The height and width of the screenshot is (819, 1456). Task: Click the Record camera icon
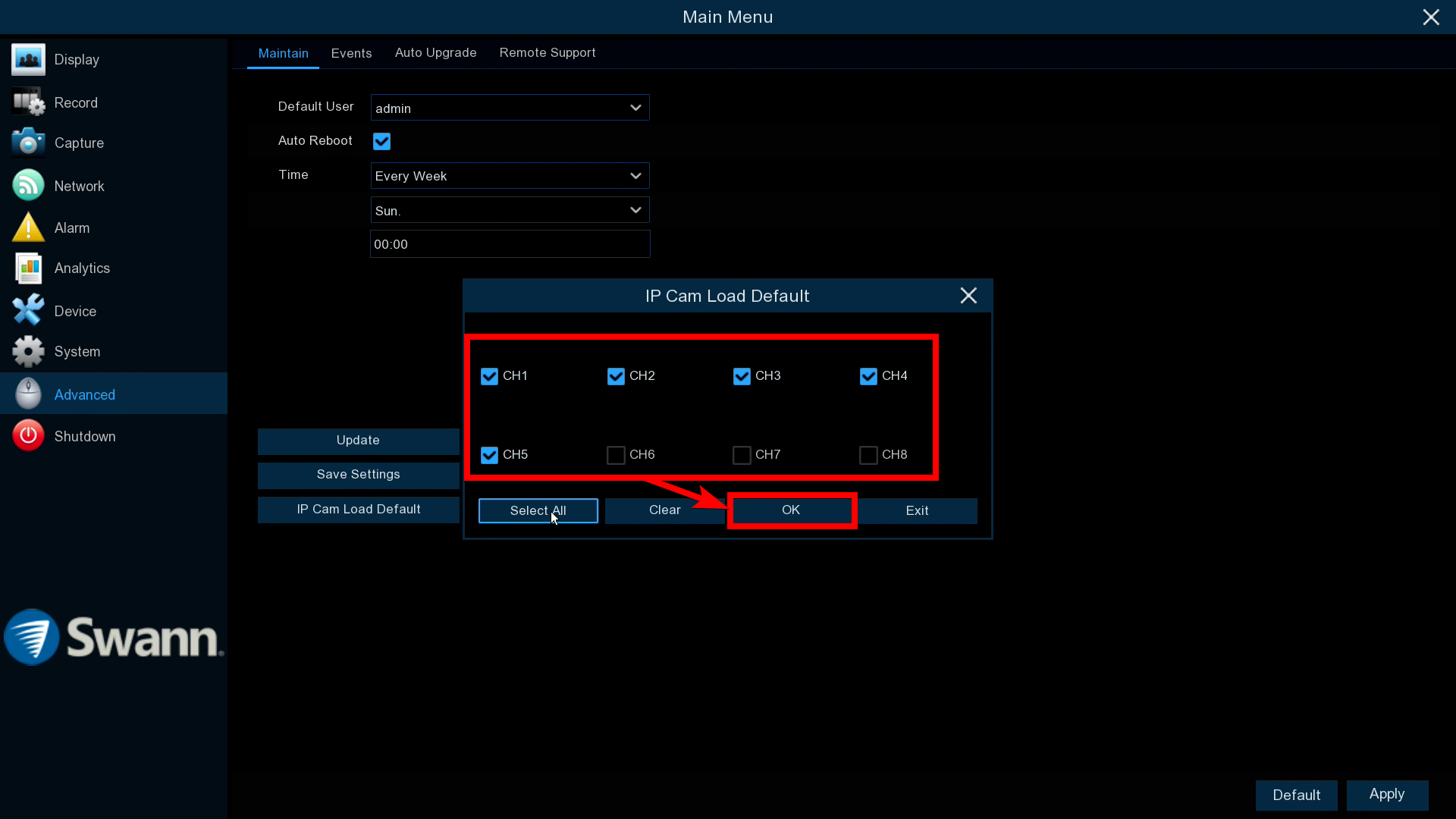(x=28, y=102)
